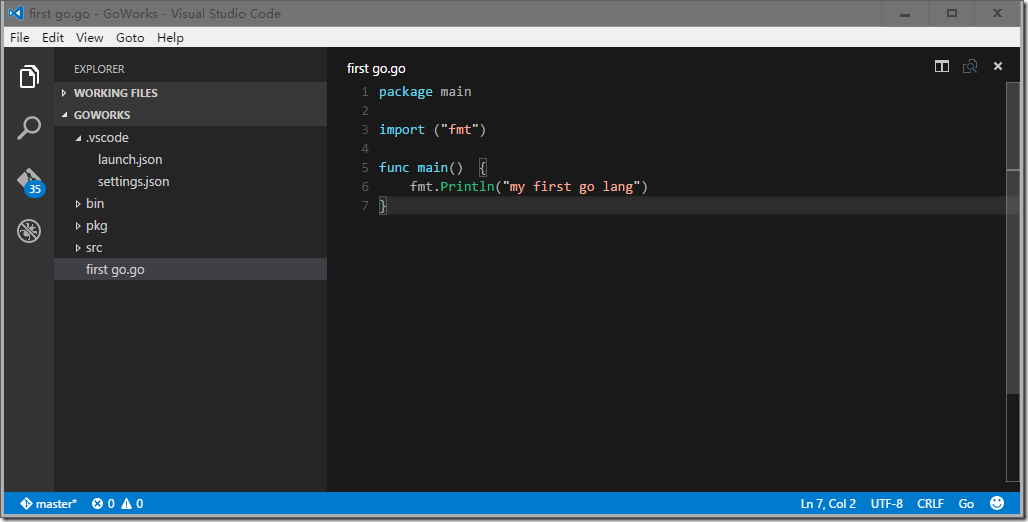Expand the src folder

pos(93,248)
